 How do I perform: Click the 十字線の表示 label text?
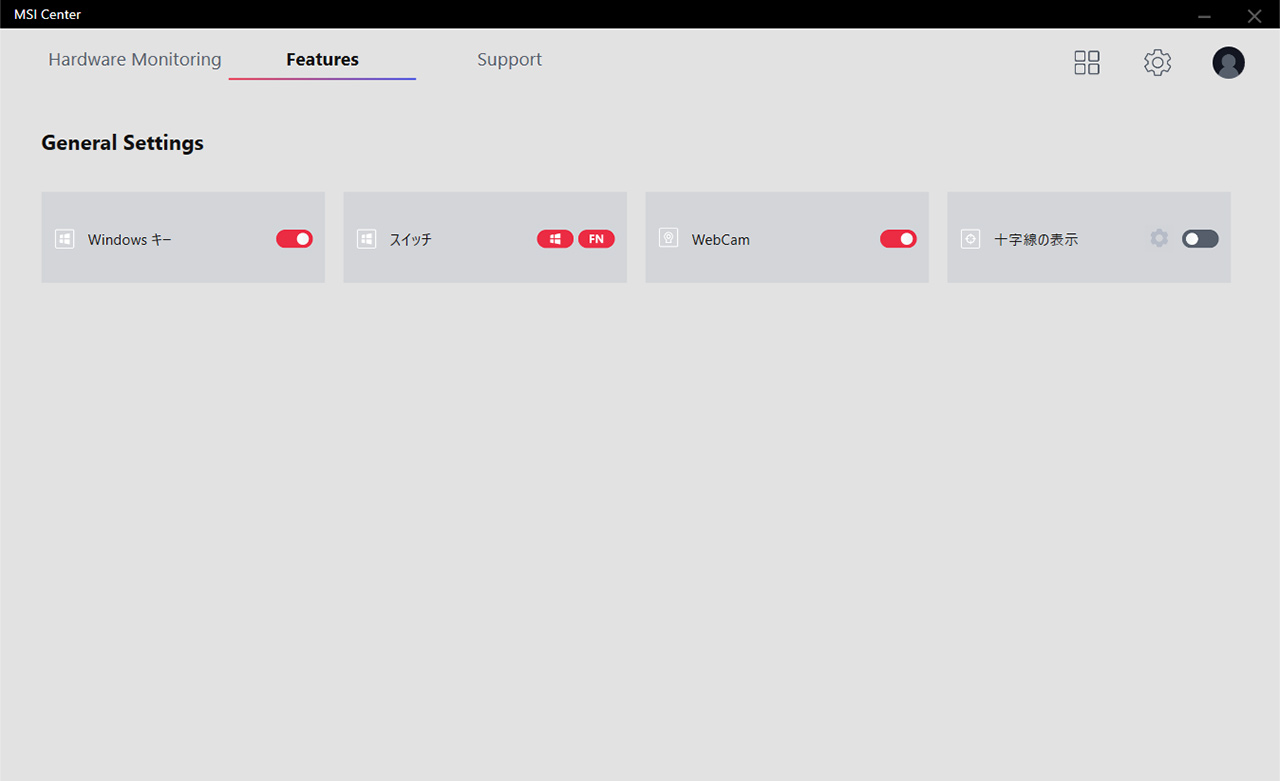1036,240
